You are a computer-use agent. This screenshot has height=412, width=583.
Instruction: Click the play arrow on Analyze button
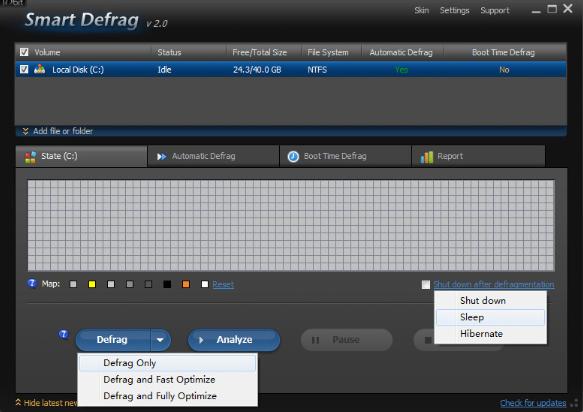coord(201,340)
